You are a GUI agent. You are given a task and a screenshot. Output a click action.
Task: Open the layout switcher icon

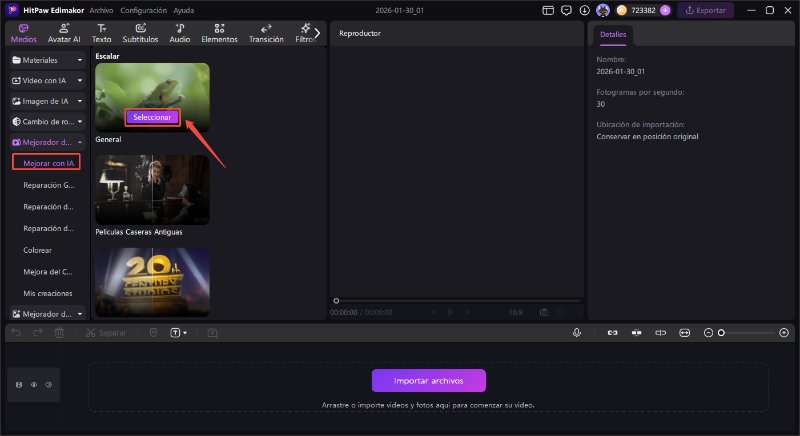pyautogui.click(x=548, y=10)
